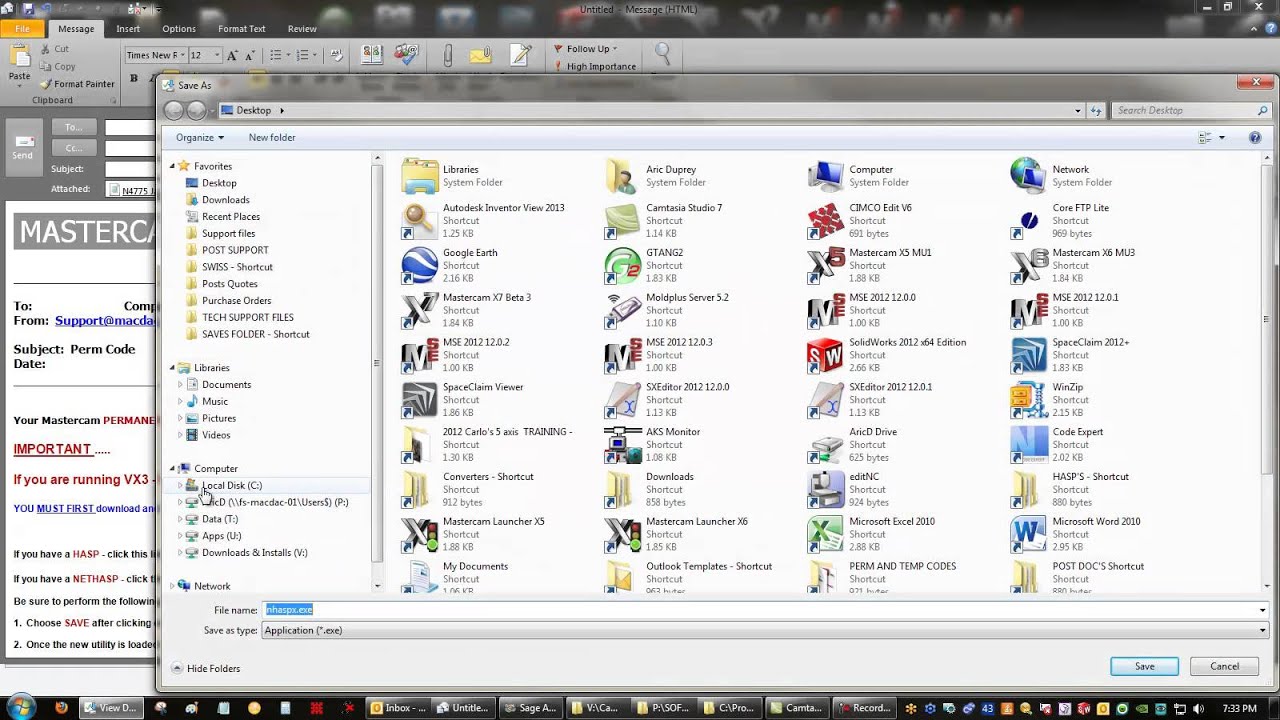Select the SpaceClaim 2012+ shortcut

point(1071,355)
